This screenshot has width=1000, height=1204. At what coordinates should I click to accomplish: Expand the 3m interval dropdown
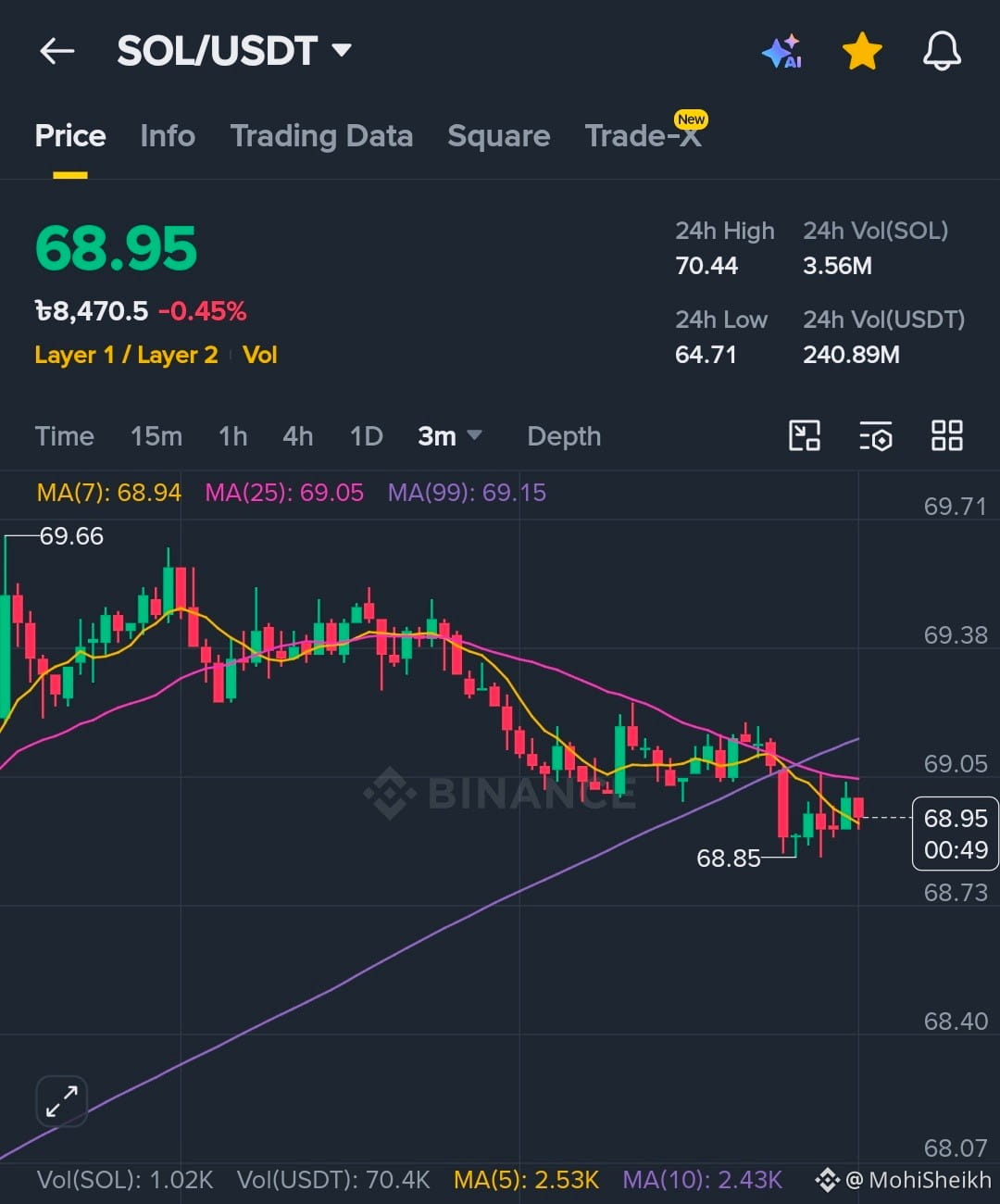point(450,436)
